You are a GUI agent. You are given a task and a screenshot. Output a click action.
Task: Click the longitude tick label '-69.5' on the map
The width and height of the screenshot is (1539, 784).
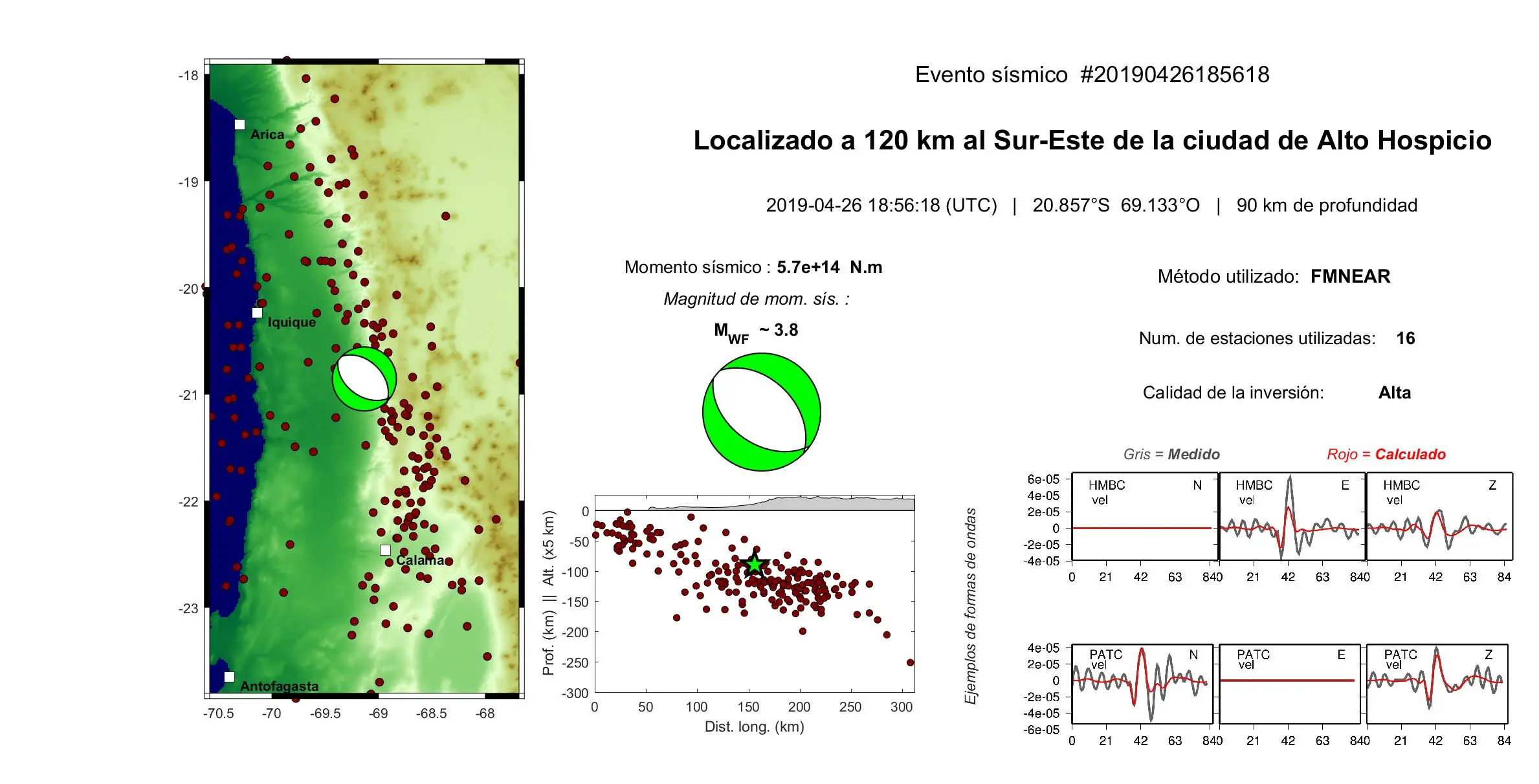(325, 713)
